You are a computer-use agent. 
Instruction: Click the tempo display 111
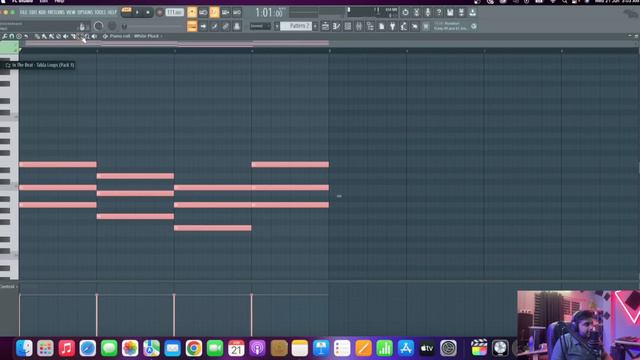(174, 12)
